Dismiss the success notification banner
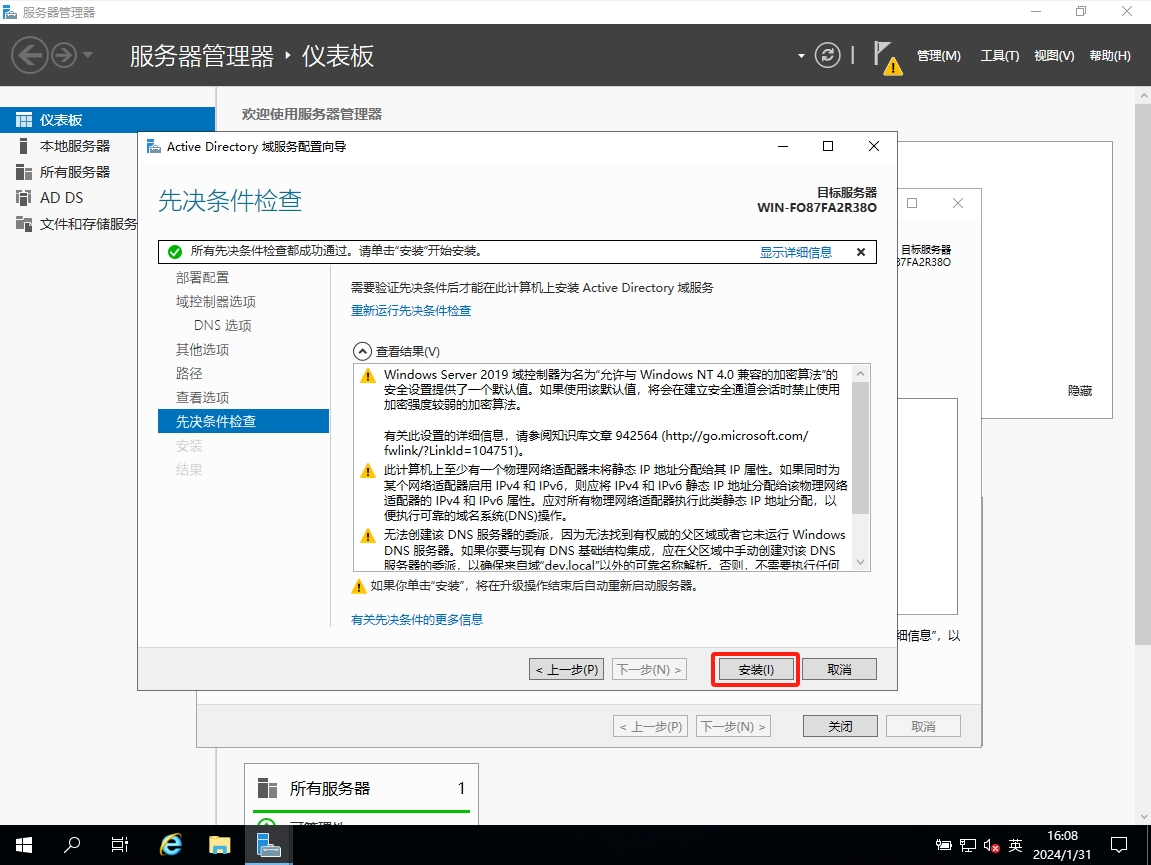Image resolution: width=1151 pixels, height=865 pixels. 860,252
